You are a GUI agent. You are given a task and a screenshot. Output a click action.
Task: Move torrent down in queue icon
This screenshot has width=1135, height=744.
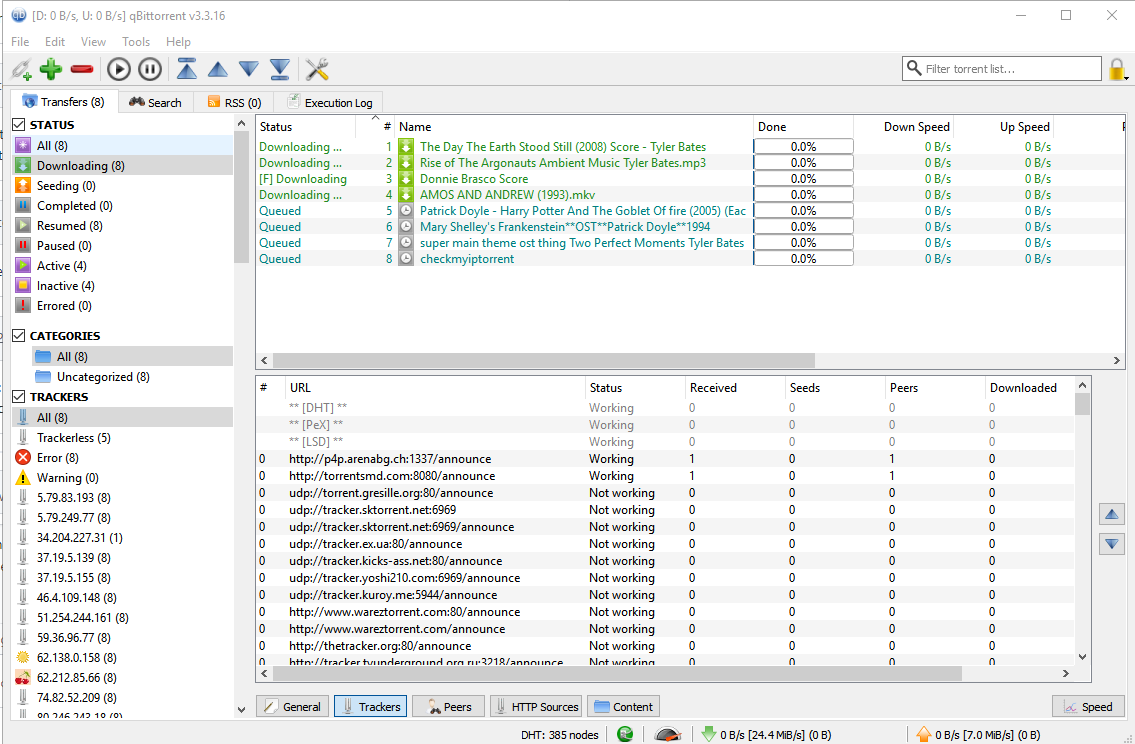click(249, 69)
